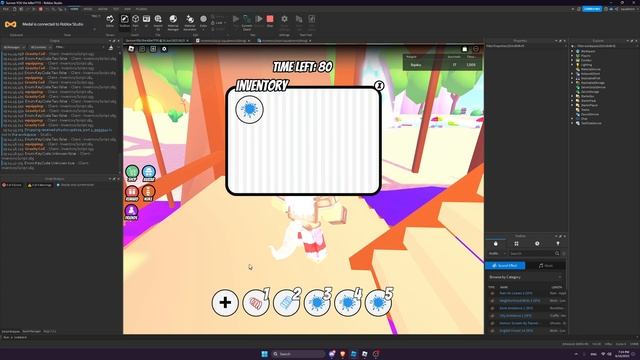640x360 pixels.
Task: Open the Audio category dropdown in Toolbox
Action: pos(496,253)
